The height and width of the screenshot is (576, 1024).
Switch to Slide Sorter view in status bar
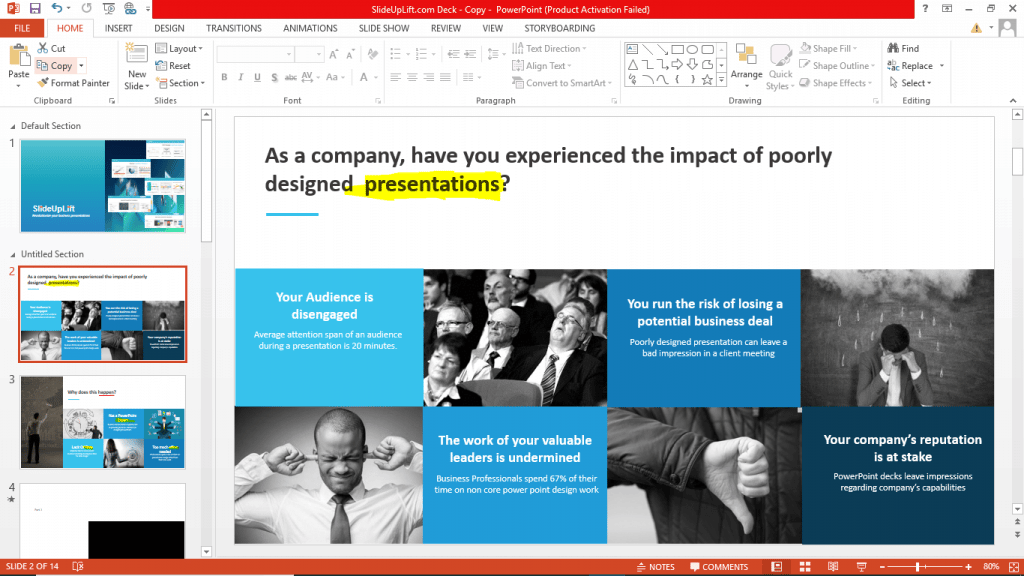[805, 566]
